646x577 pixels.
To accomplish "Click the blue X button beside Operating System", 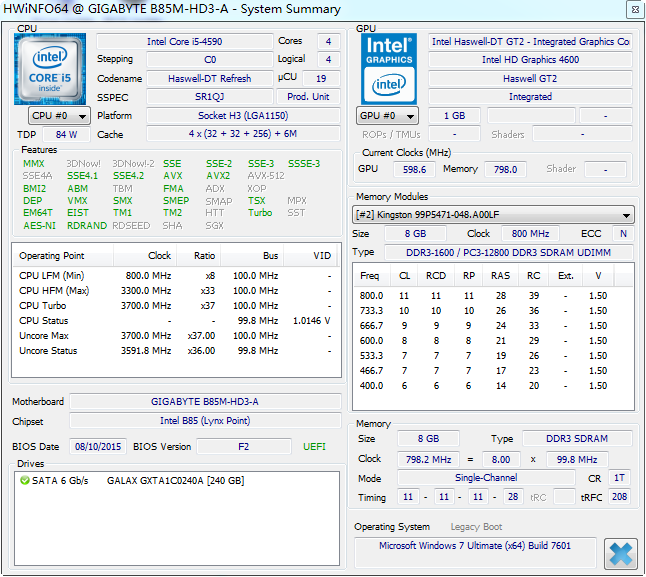I will click(x=620, y=552).
